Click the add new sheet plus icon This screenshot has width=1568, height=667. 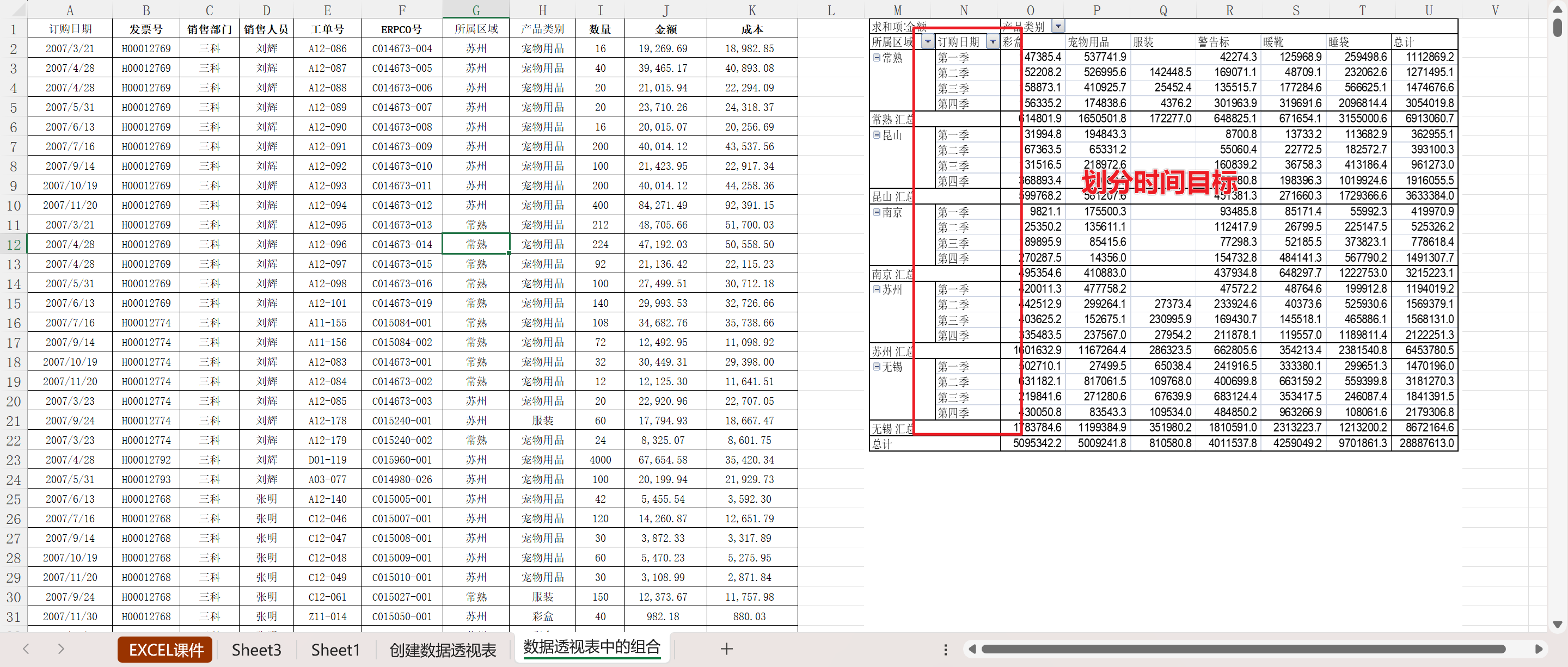pyautogui.click(x=726, y=649)
